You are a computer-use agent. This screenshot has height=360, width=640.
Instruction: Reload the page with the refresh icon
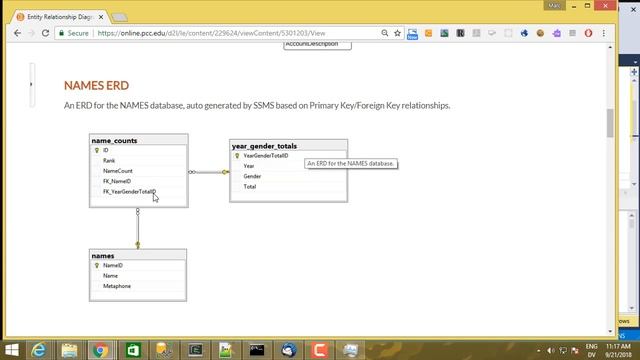pos(45,33)
